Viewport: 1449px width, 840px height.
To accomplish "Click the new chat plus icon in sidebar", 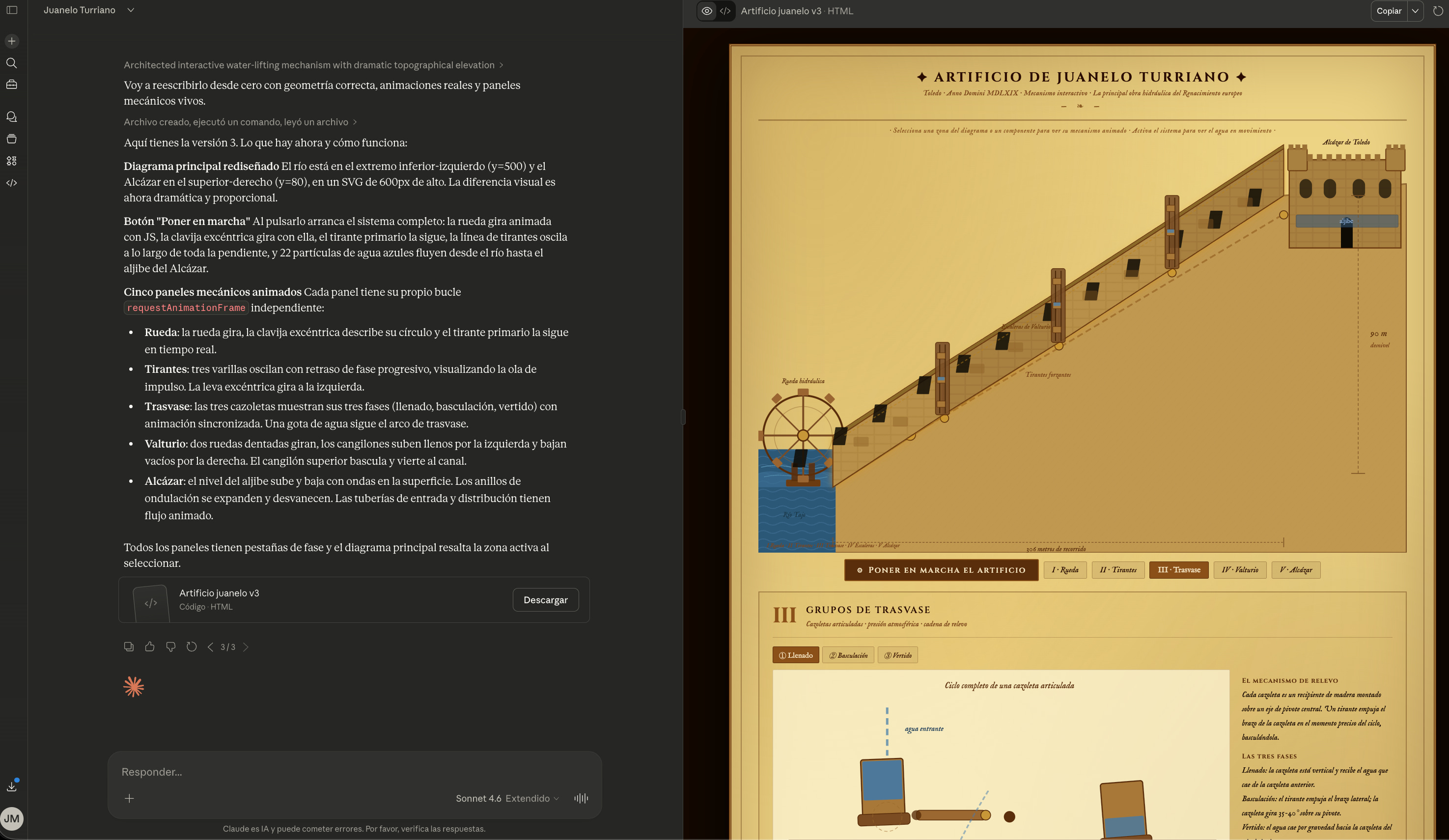I will point(11,41).
